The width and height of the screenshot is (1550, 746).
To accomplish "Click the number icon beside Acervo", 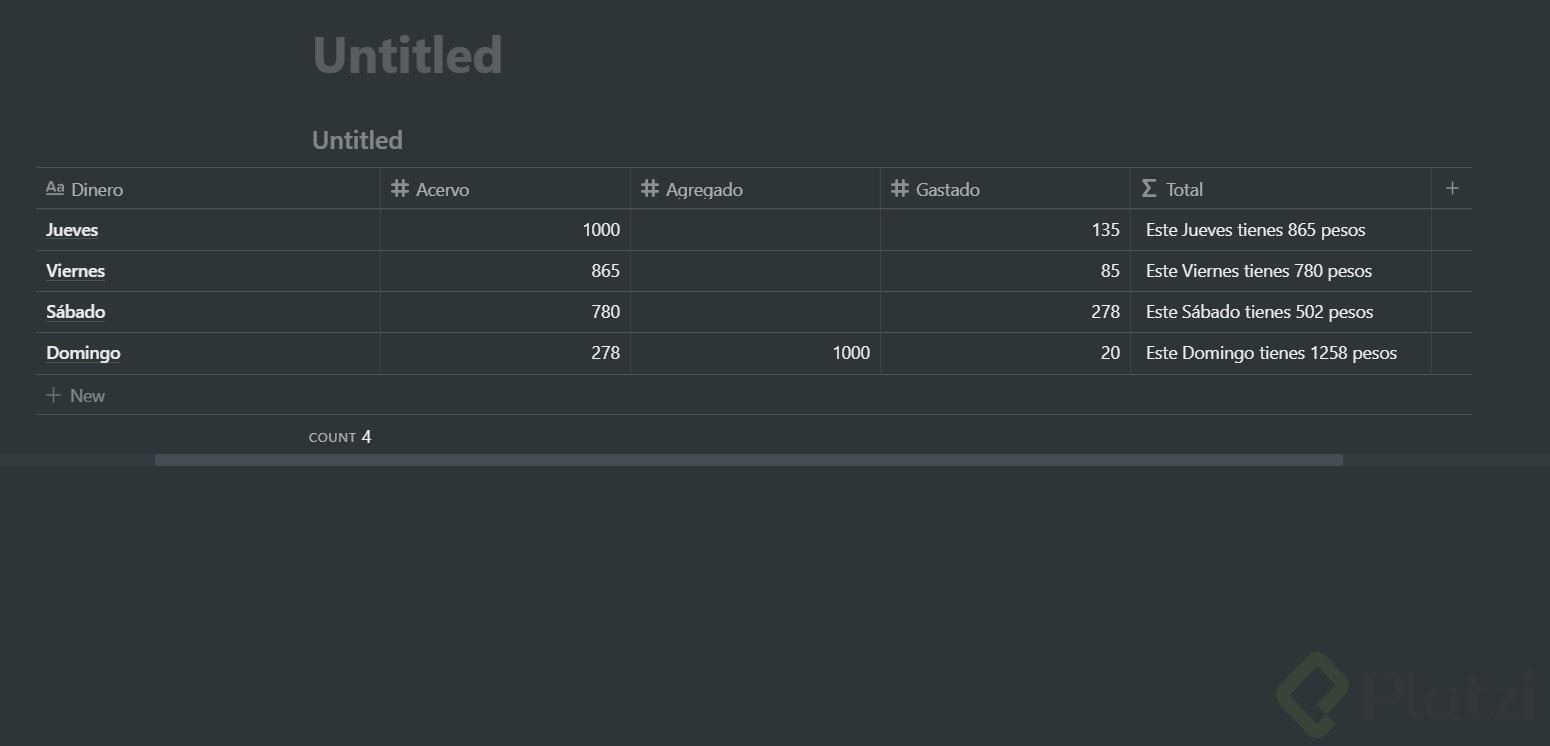I will click(400, 188).
